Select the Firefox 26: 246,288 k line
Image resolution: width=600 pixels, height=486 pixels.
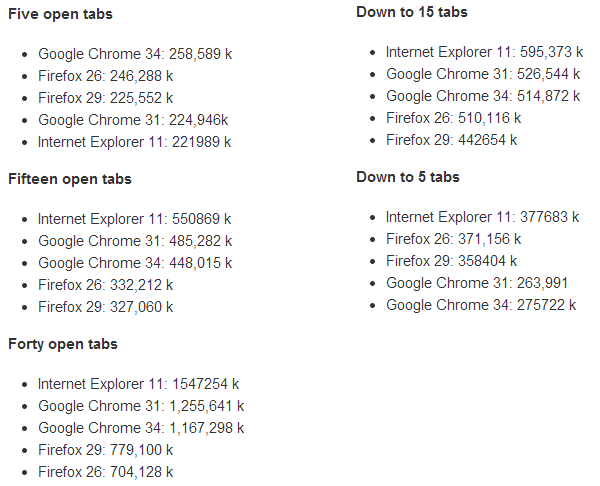coord(106,76)
